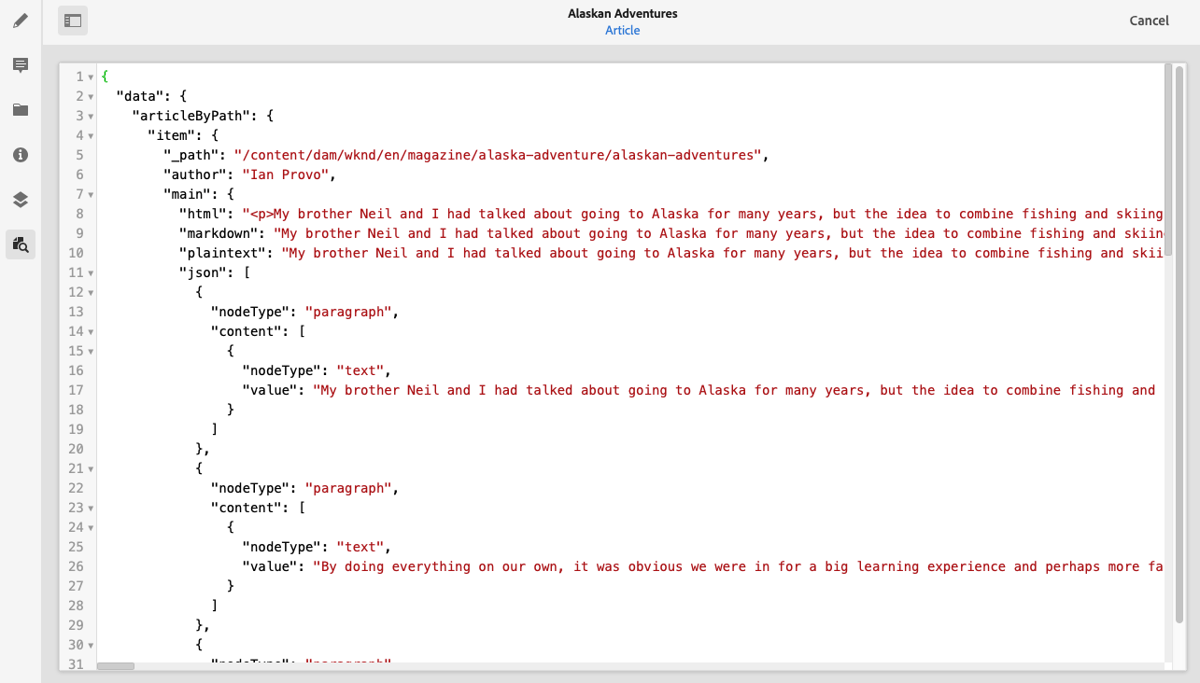Fold the "item" object at line 4
The height and width of the screenshot is (683, 1200).
91,135
